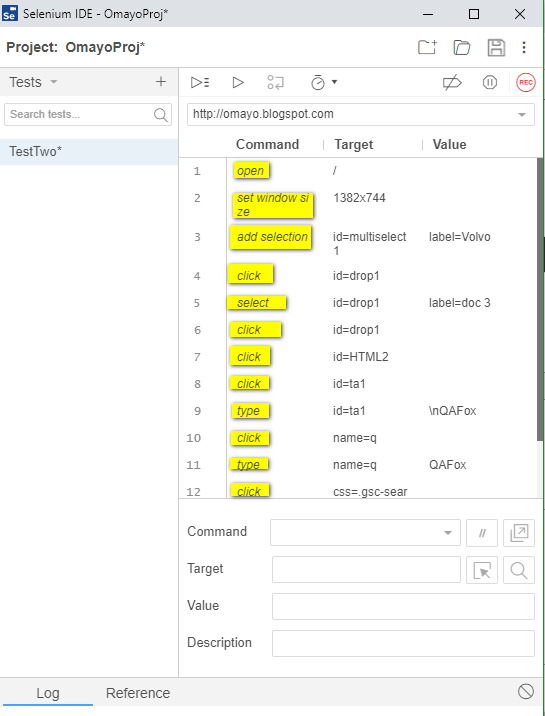The height and width of the screenshot is (716, 545).
Task: Select the 'click' command in row 4
Action: click(x=250, y=275)
